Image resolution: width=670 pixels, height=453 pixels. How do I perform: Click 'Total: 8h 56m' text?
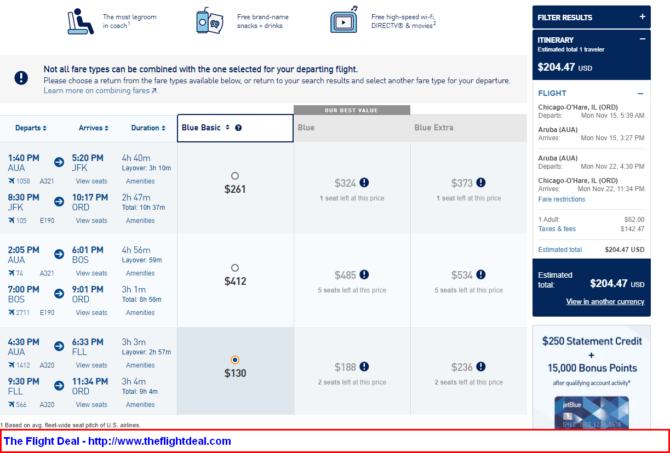(141, 300)
